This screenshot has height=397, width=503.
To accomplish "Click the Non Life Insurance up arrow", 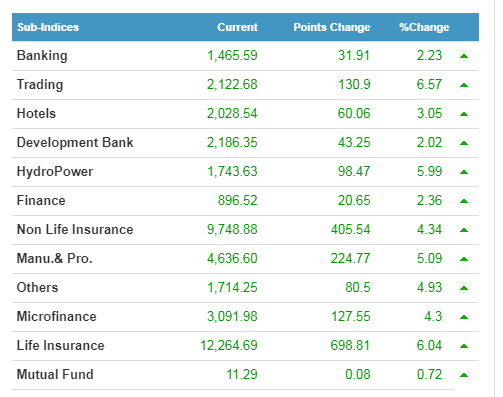I will point(464,230).
